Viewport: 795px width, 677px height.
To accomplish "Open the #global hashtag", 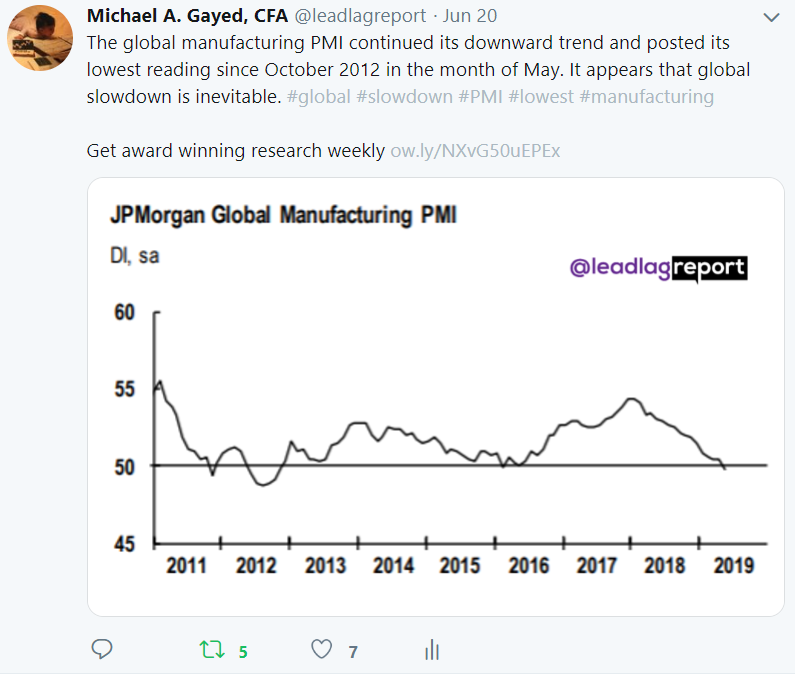I will coord(319,97).
